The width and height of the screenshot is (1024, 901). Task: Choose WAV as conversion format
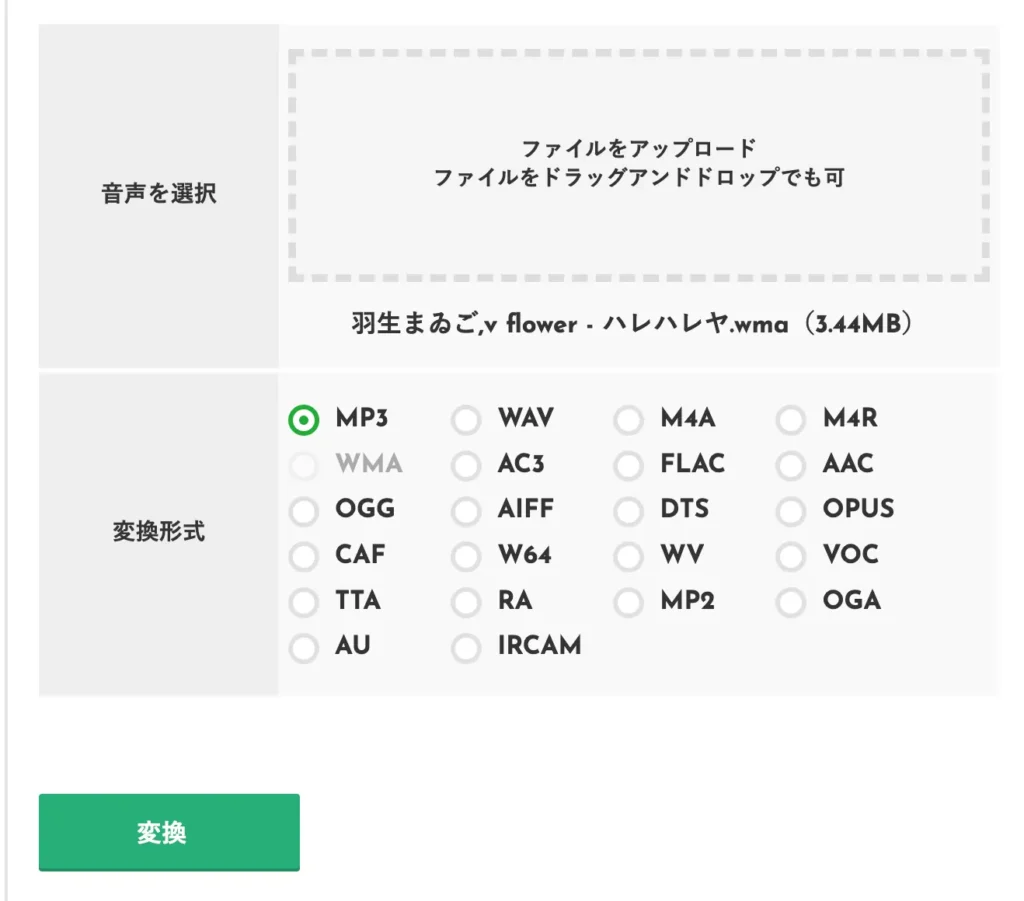coord(466,420)
